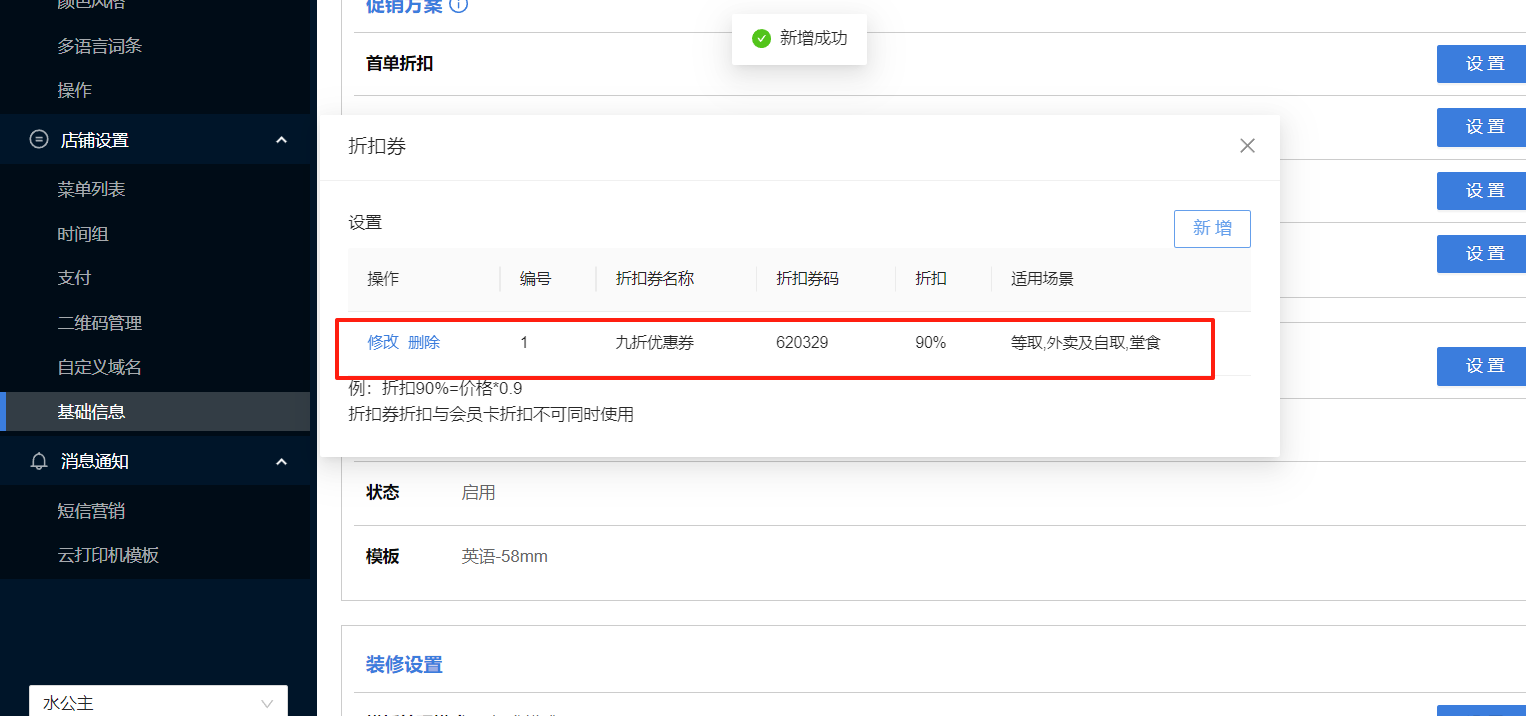Click the 折扣券 dialog title
The image size is (1526, 716).
pos(377,146)
